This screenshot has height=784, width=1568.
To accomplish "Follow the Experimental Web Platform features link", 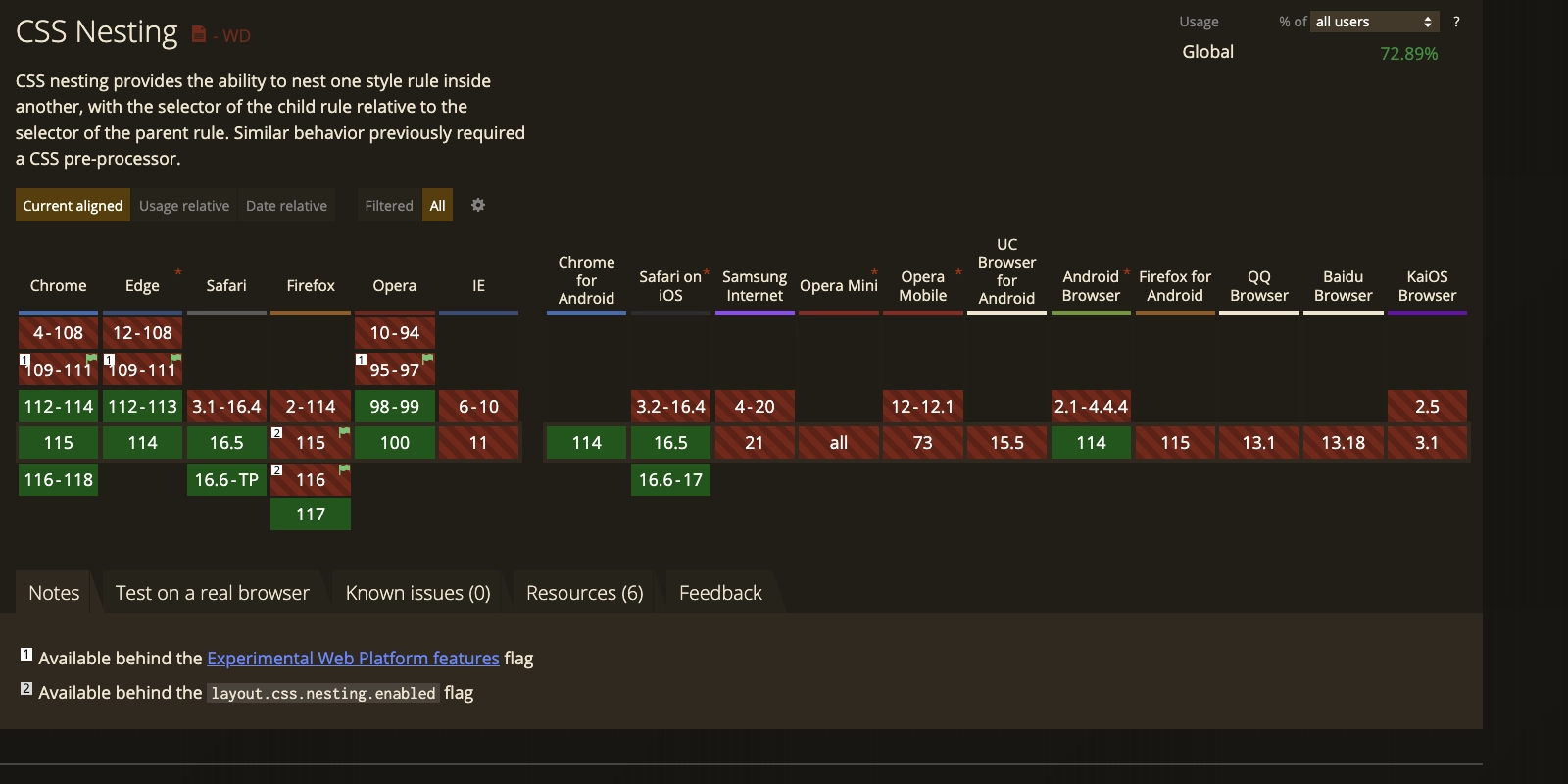I will click(x=353, y=659).
